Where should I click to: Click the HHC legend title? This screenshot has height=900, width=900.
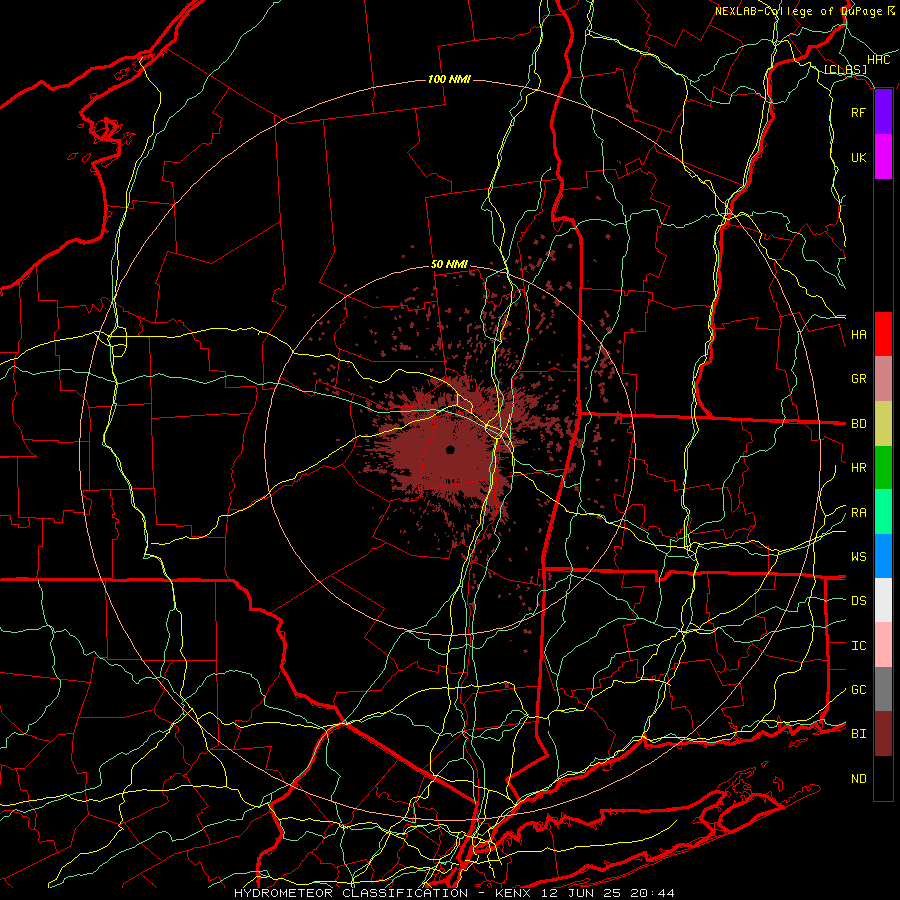click(879, 60)
